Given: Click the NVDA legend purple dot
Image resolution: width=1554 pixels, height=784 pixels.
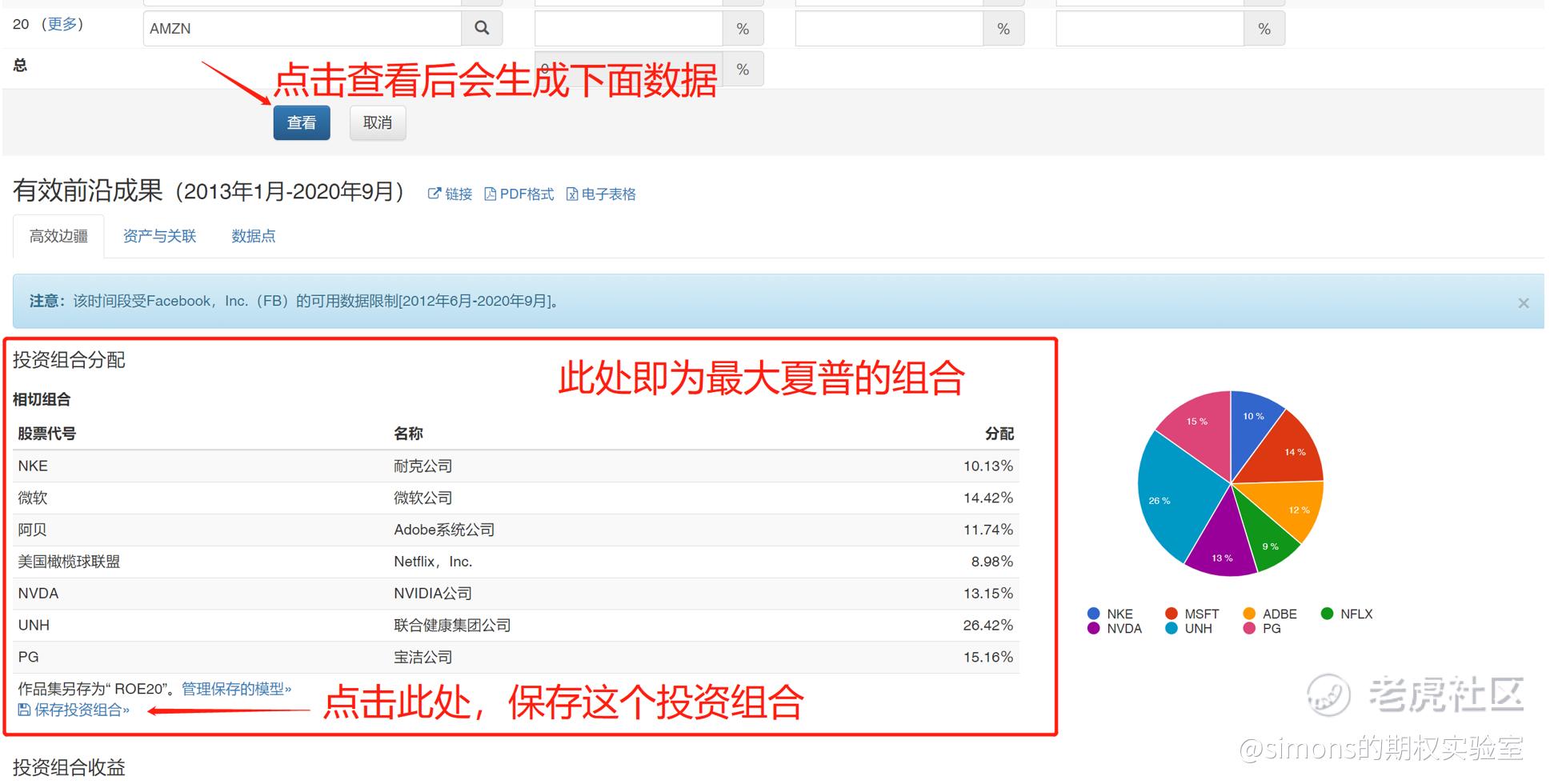Looking at the screenshot, I should click(1094, 628).
